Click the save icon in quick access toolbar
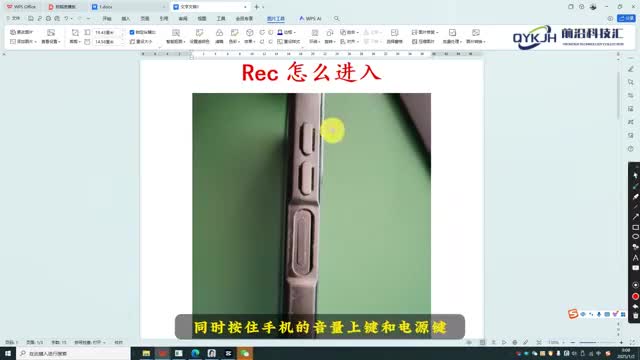This screenshot has width=640, height=360. [x=31, y=18]
